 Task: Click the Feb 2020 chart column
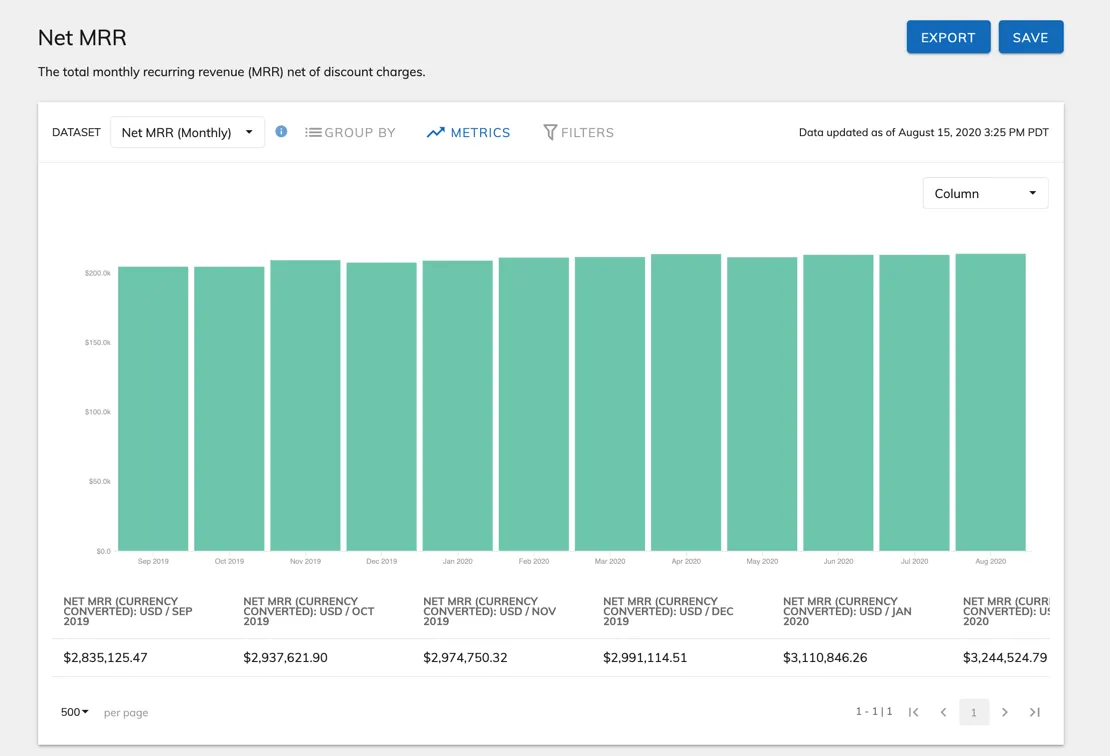pos(534,404)
